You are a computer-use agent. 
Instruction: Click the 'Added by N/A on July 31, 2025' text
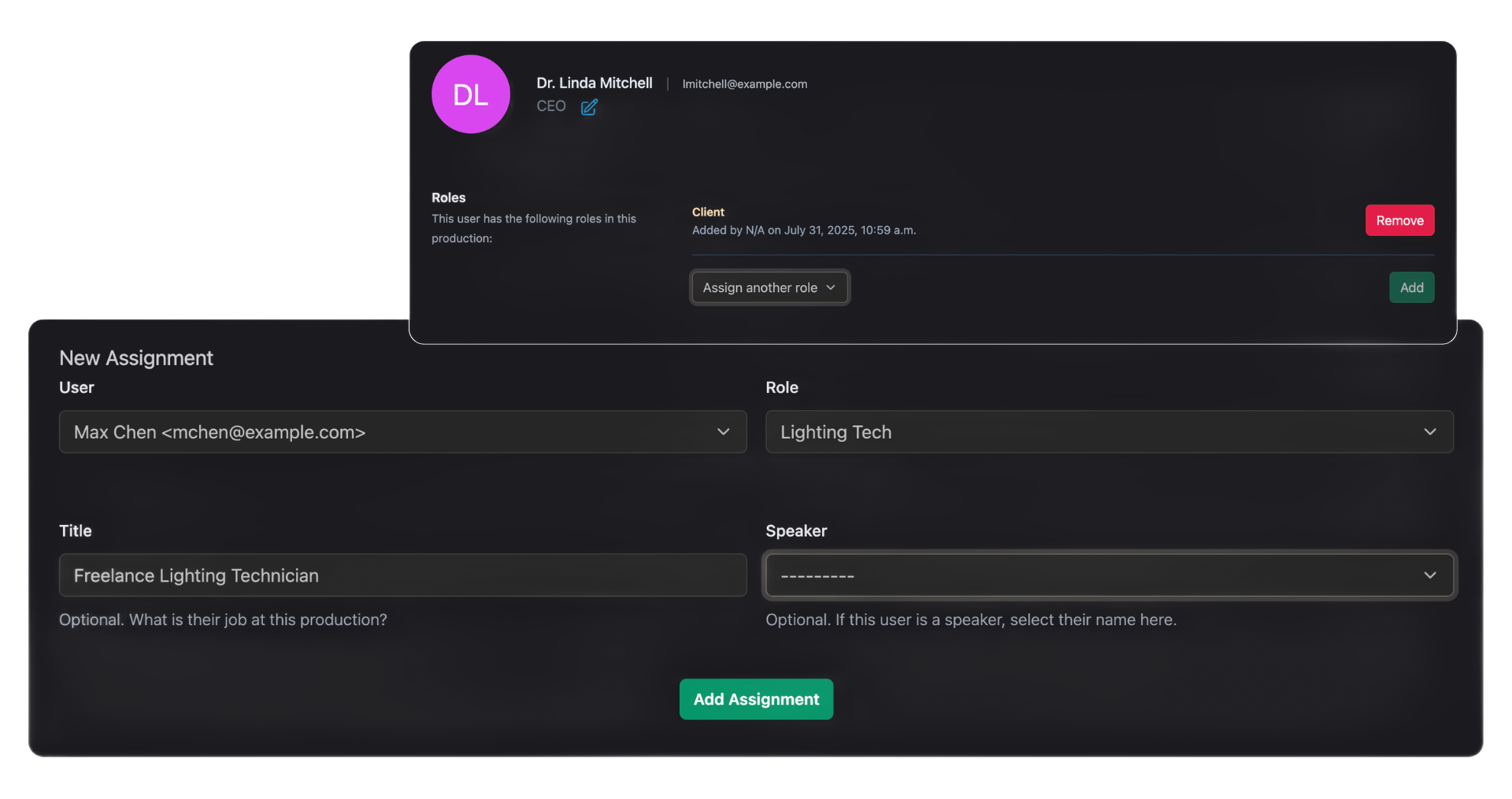tap(803, 231)
